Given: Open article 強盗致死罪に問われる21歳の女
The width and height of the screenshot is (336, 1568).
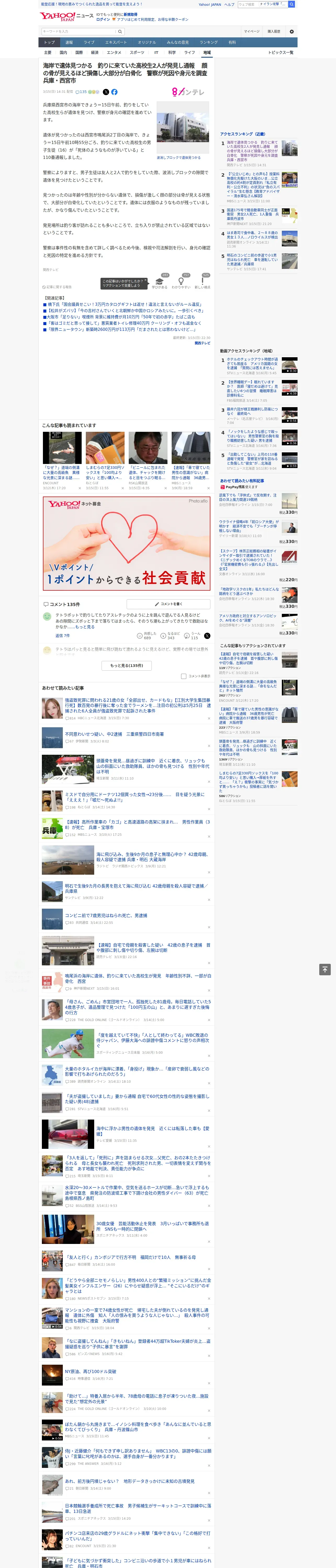Looking at the screenshot, I should pos(138,706).
